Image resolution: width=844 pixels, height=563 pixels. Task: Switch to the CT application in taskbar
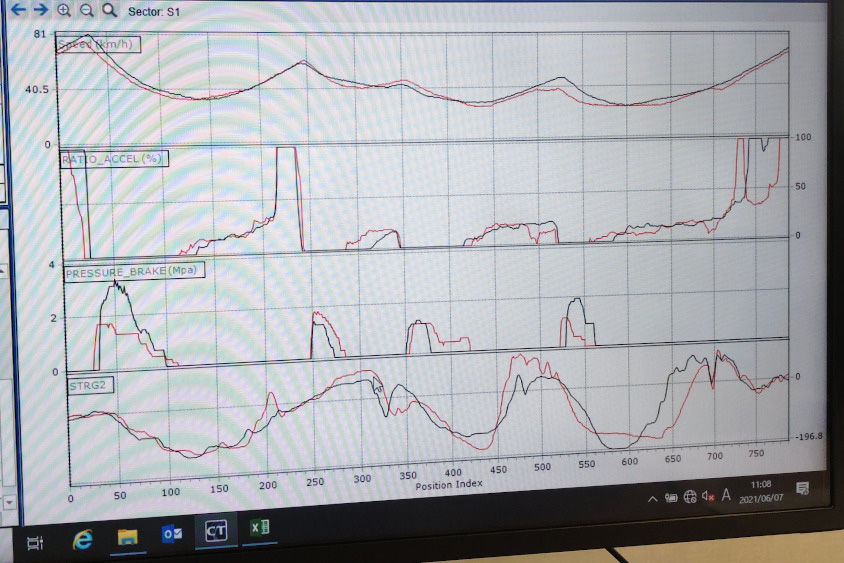pos(216,531)
